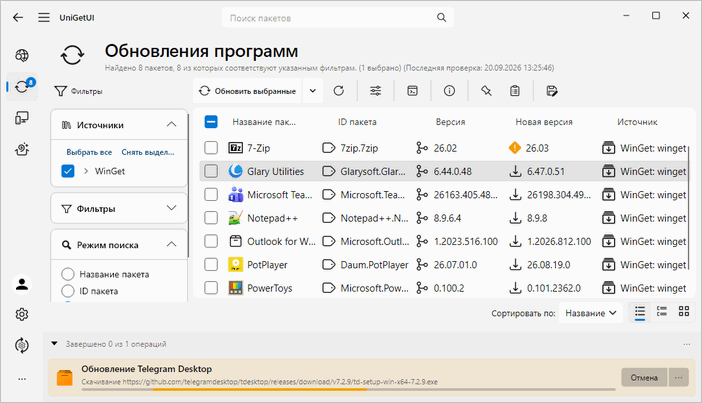Show package details info icon

[449, 91]
